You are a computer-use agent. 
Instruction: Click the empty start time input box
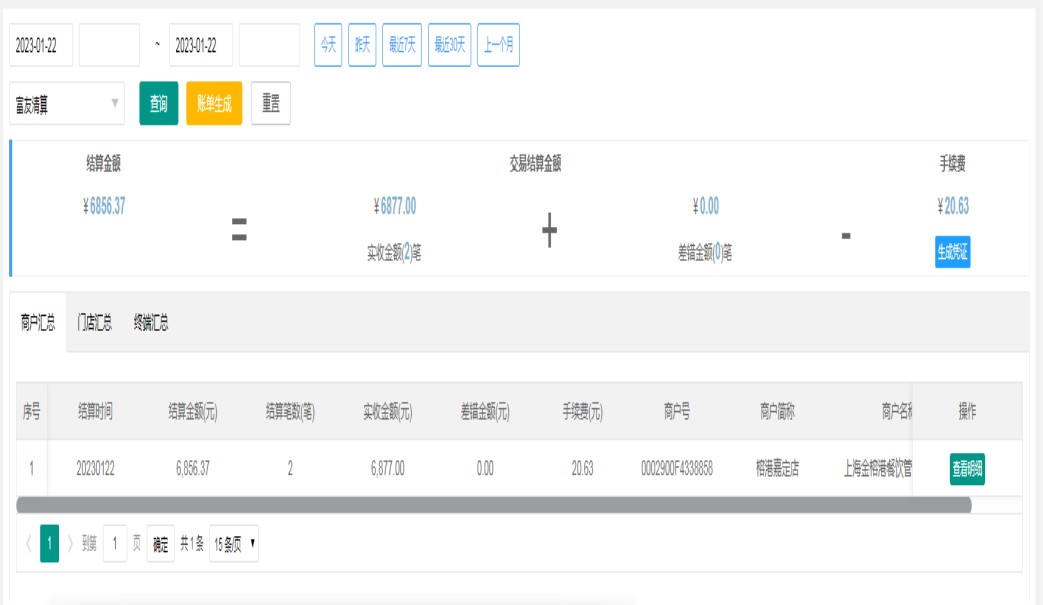109,46
